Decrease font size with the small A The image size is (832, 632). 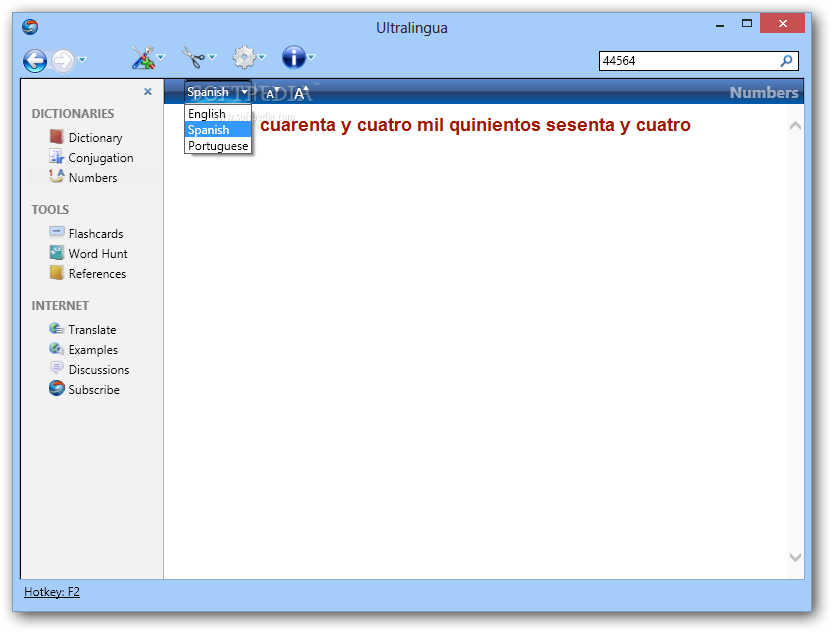(272, 93)
